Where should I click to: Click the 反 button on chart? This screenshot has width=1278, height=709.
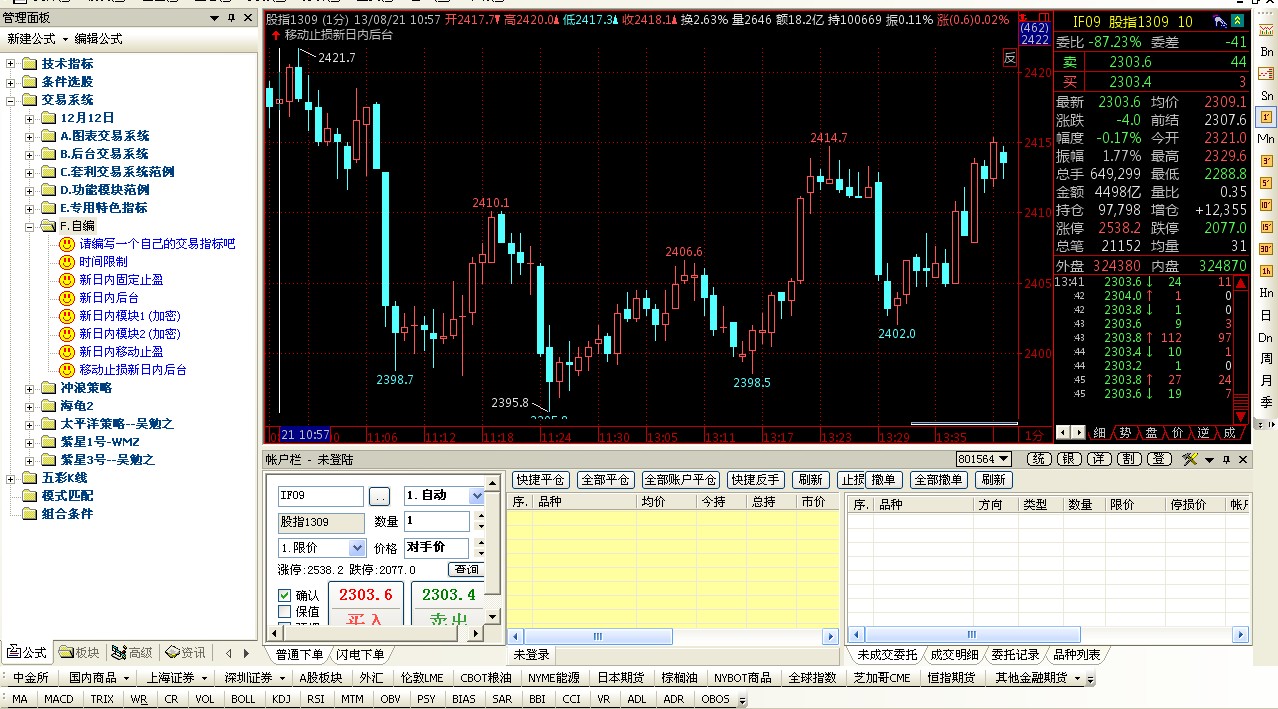click(1010, 58)
